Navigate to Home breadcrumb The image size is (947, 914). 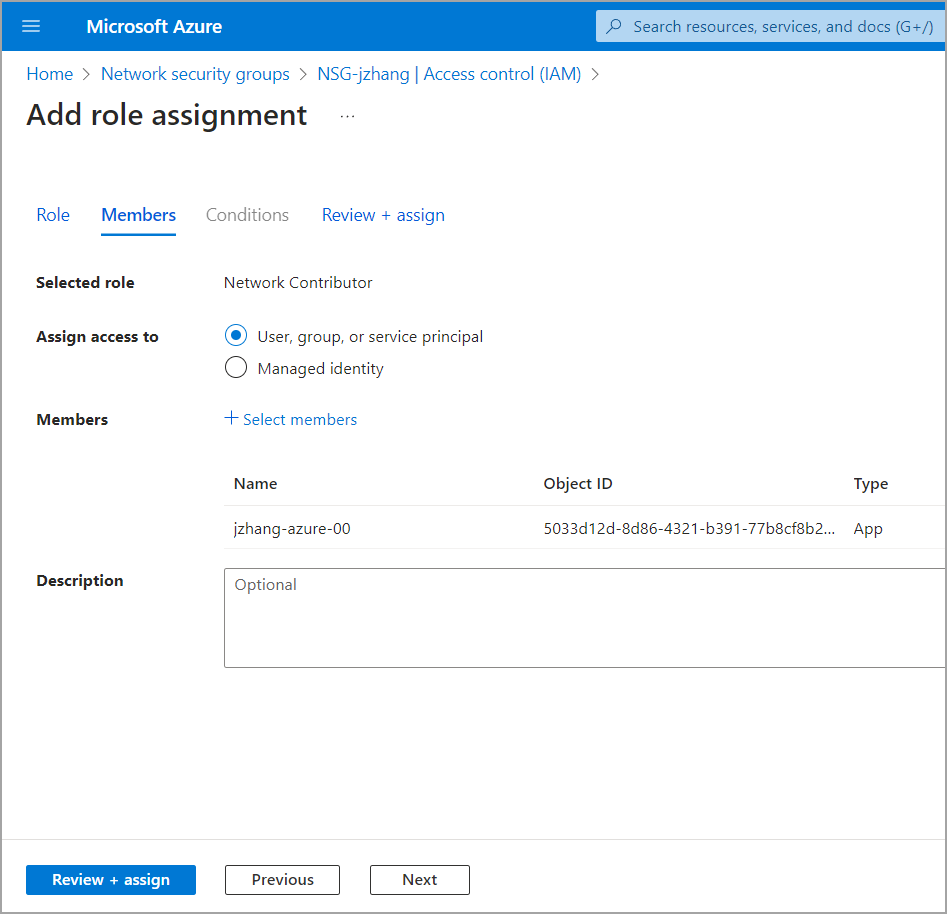(x=50, y=74)
